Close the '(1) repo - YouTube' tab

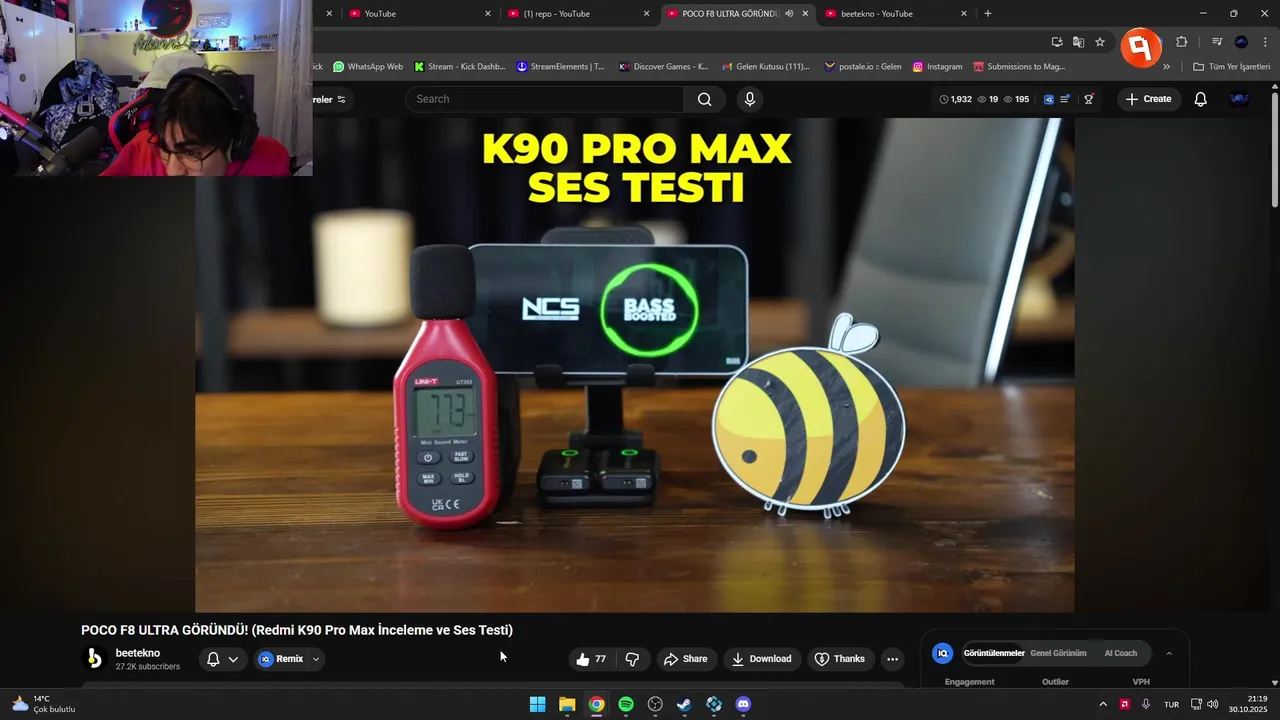coord(647,14)
